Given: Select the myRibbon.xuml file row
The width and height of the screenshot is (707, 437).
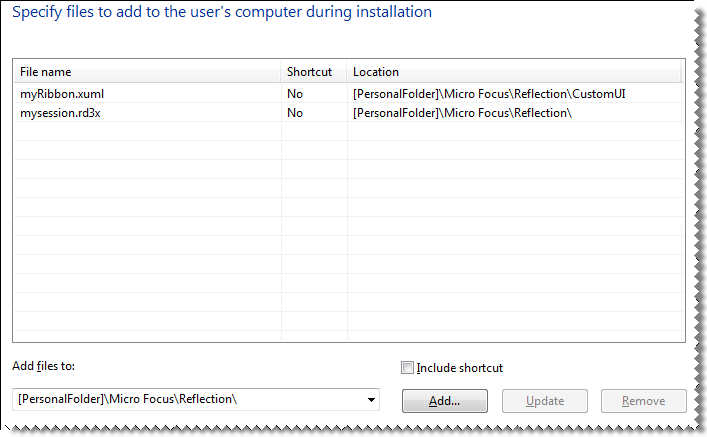Looking at the screenshot, I should [62, 93].
